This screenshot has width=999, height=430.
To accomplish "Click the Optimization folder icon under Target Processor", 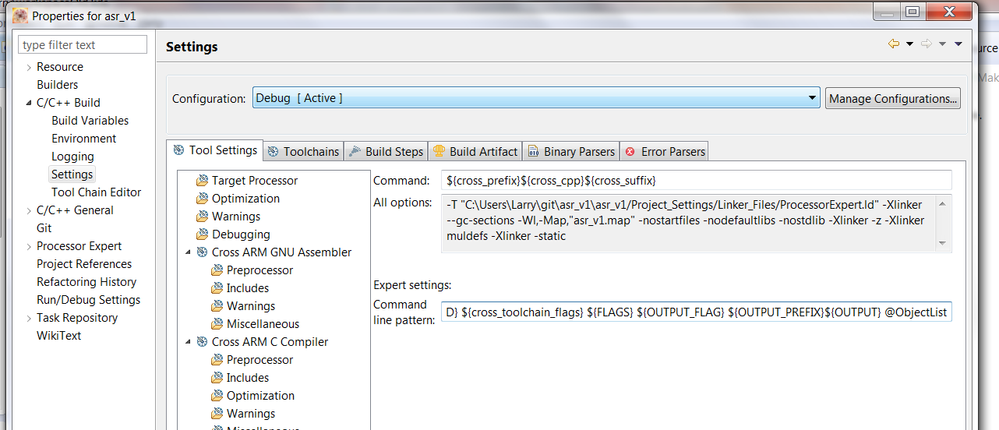I will pos(202,198).
